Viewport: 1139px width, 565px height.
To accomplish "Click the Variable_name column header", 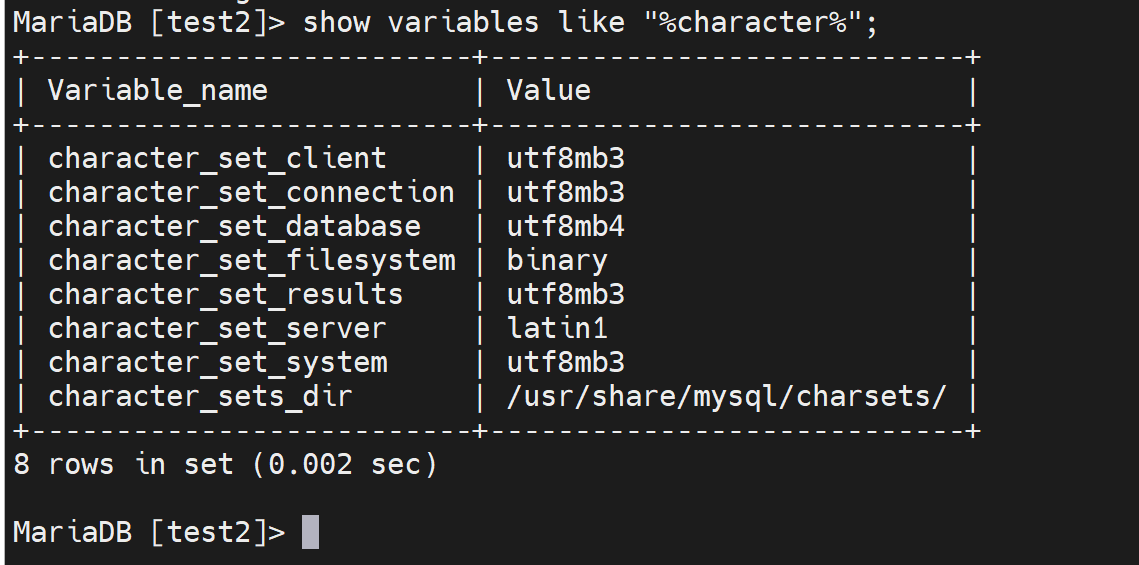I will [x=158, y=91].
